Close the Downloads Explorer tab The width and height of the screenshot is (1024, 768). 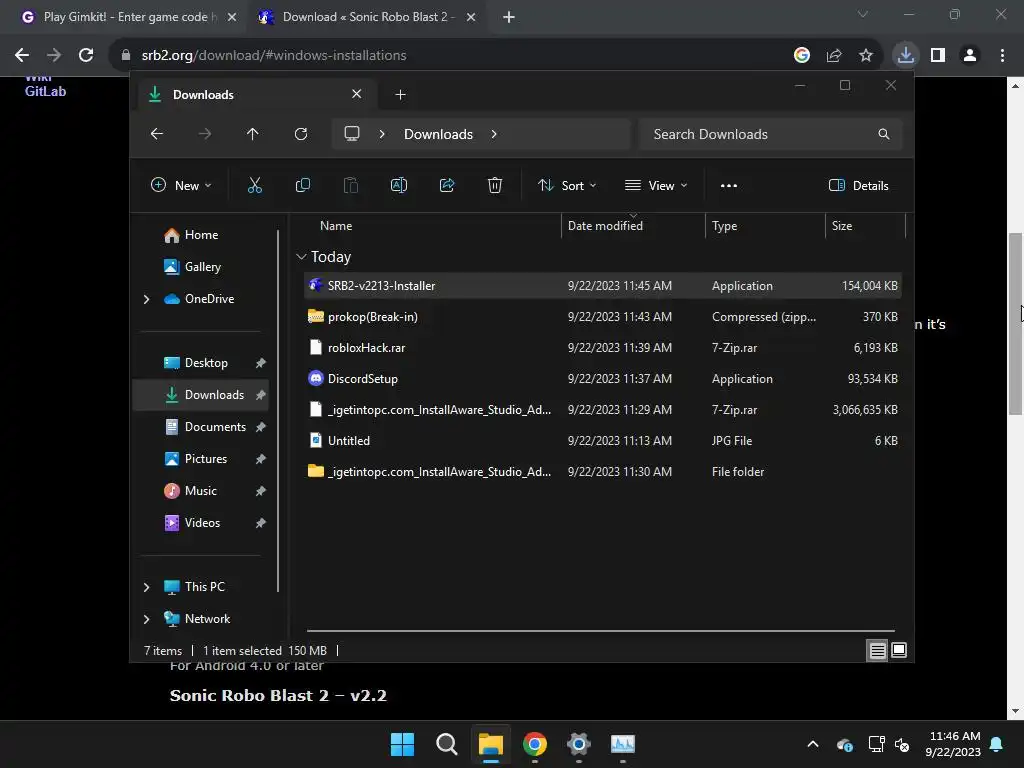(x=357, y=94)
